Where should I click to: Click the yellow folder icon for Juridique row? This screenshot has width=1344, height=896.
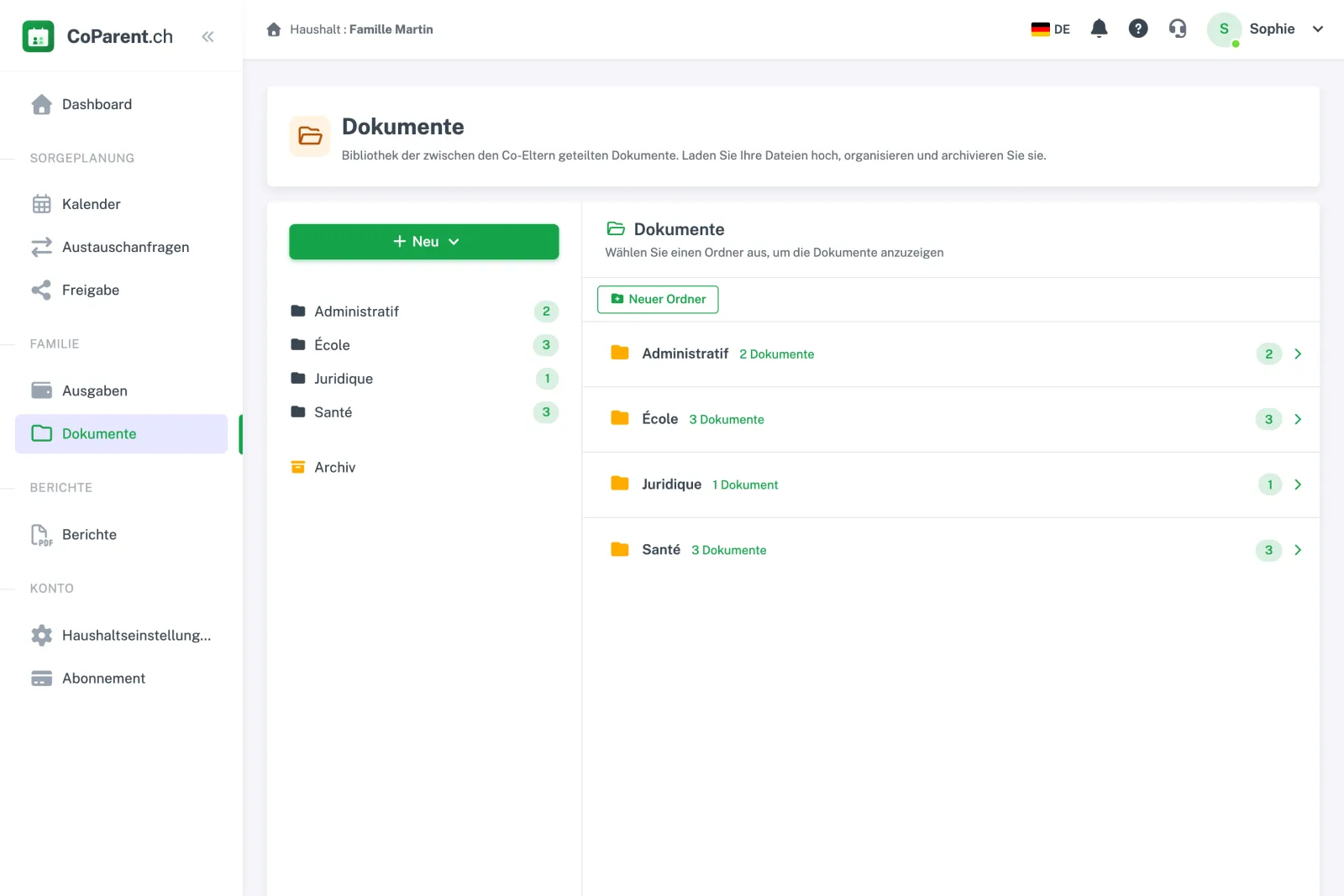[620, 484]
